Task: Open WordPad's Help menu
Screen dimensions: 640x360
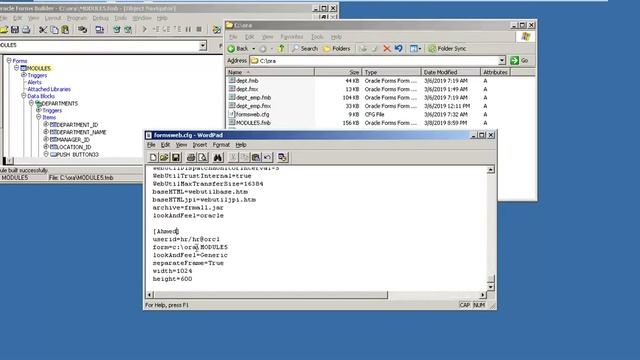Action: [241, 145]
